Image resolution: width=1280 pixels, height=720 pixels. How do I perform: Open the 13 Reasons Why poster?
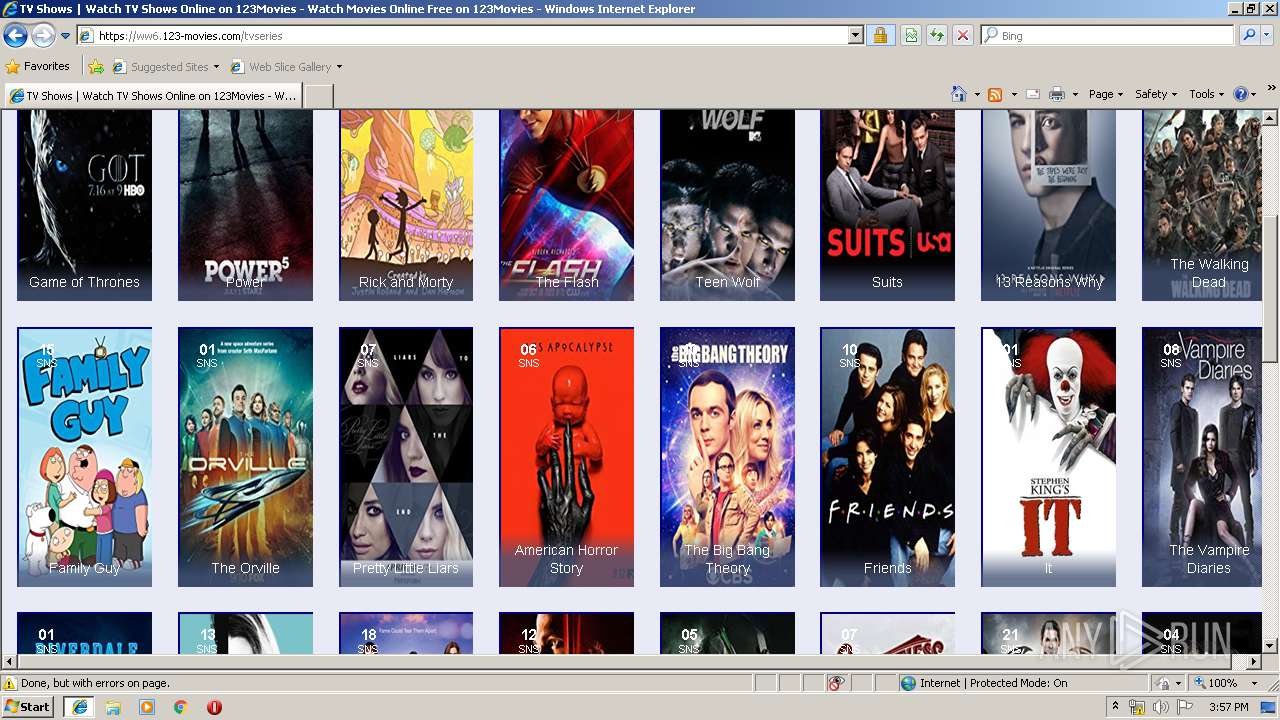point(1049,205)
